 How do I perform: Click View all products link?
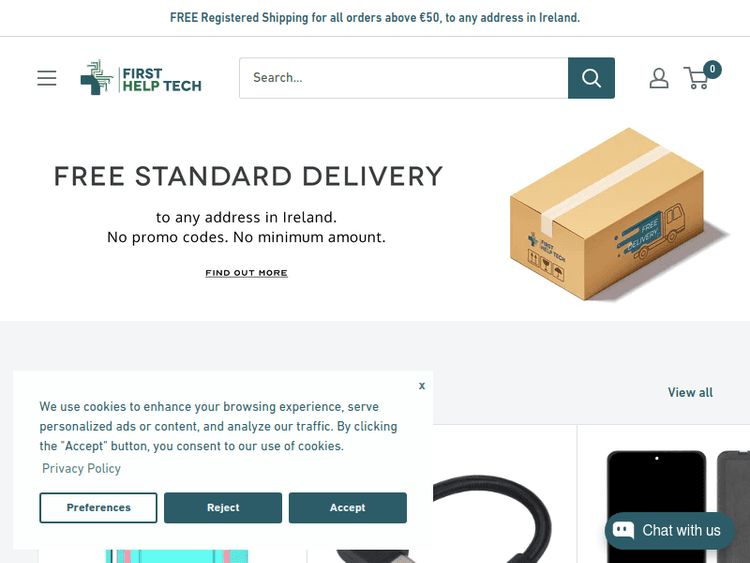tap(690, 393)
